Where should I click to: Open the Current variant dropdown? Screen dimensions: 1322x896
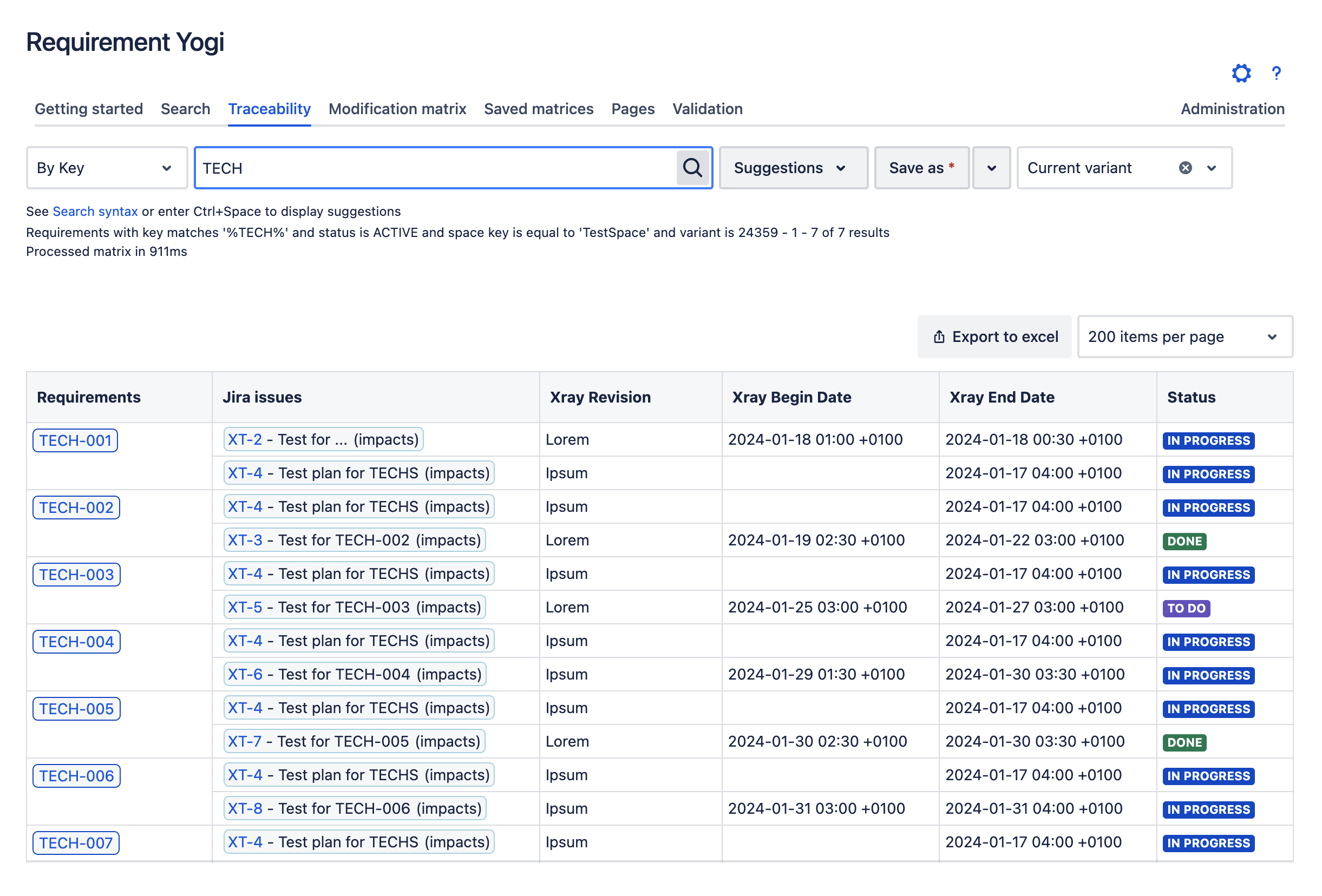coord(1212,168)
